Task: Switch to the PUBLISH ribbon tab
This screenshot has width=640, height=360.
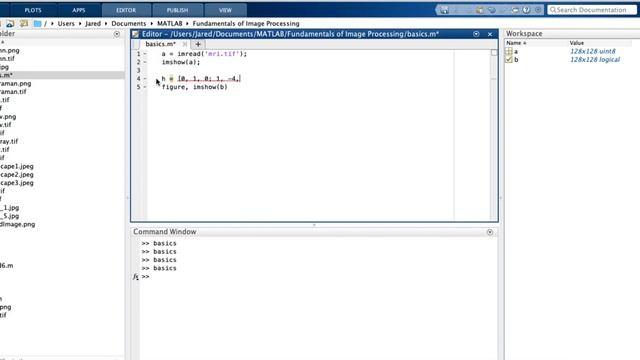Action: click(178, 10)
